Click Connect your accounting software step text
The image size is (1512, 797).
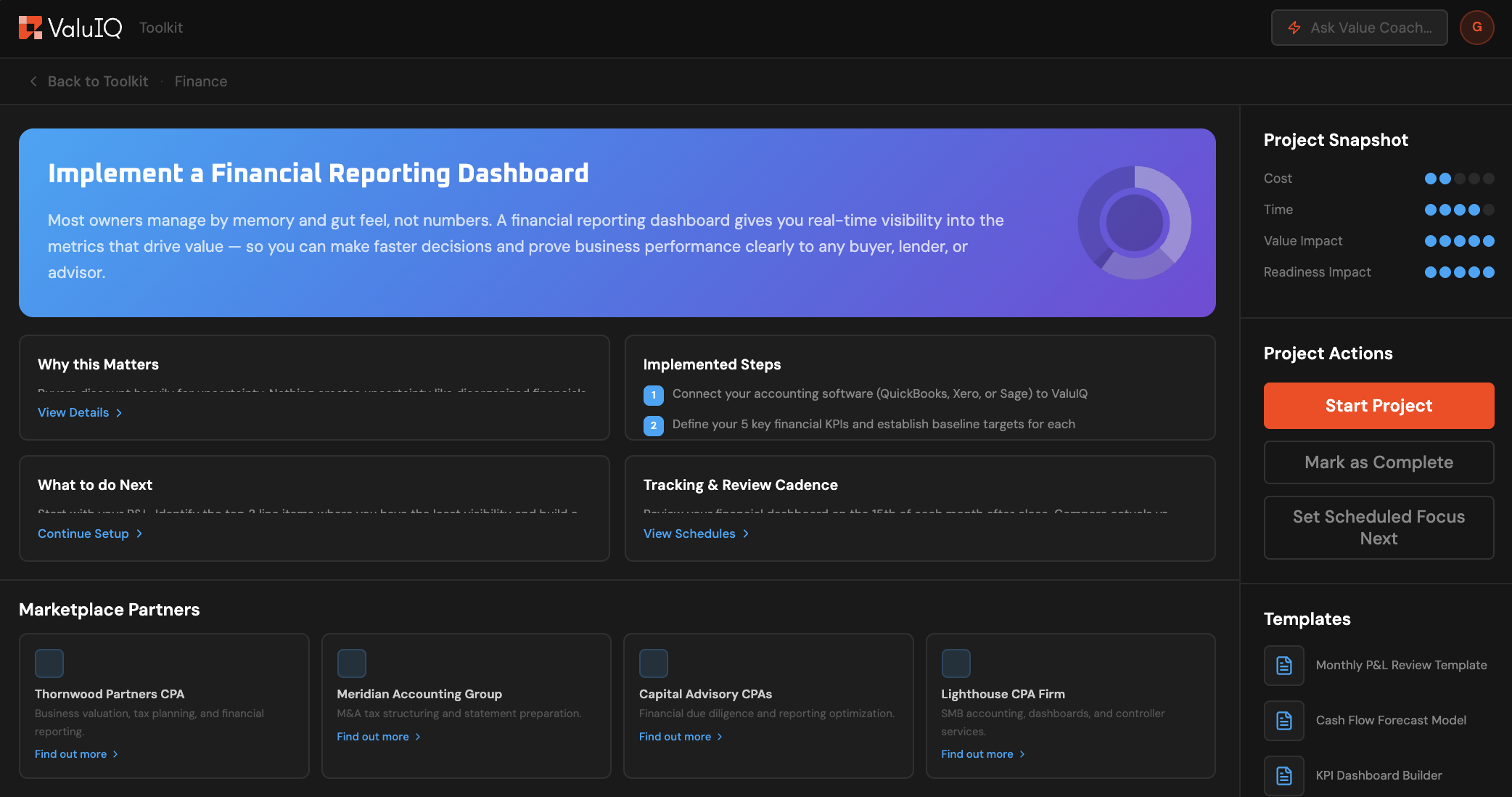pos(880,393)
